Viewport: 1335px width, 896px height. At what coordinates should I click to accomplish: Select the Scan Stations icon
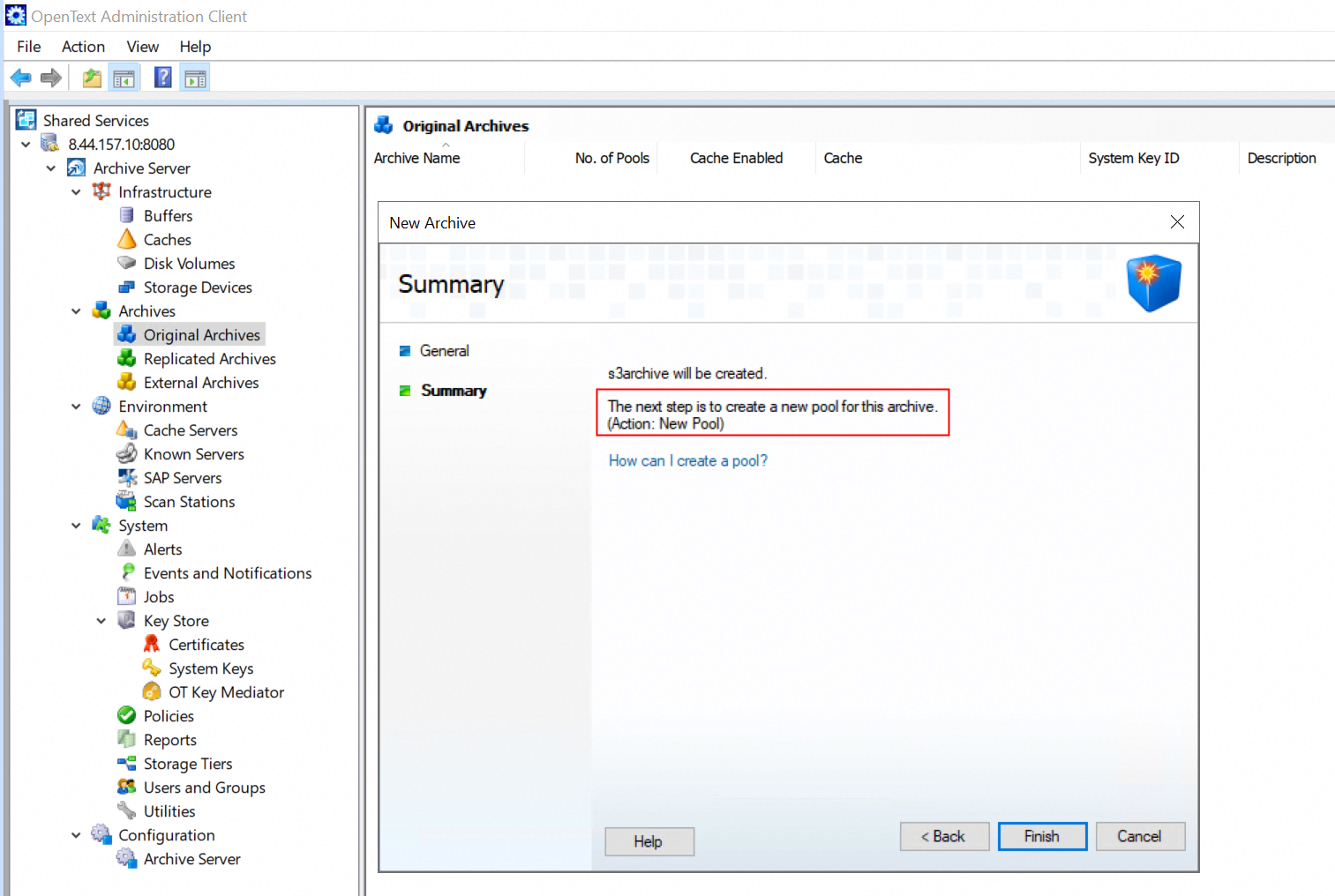(x=127, y=502)
